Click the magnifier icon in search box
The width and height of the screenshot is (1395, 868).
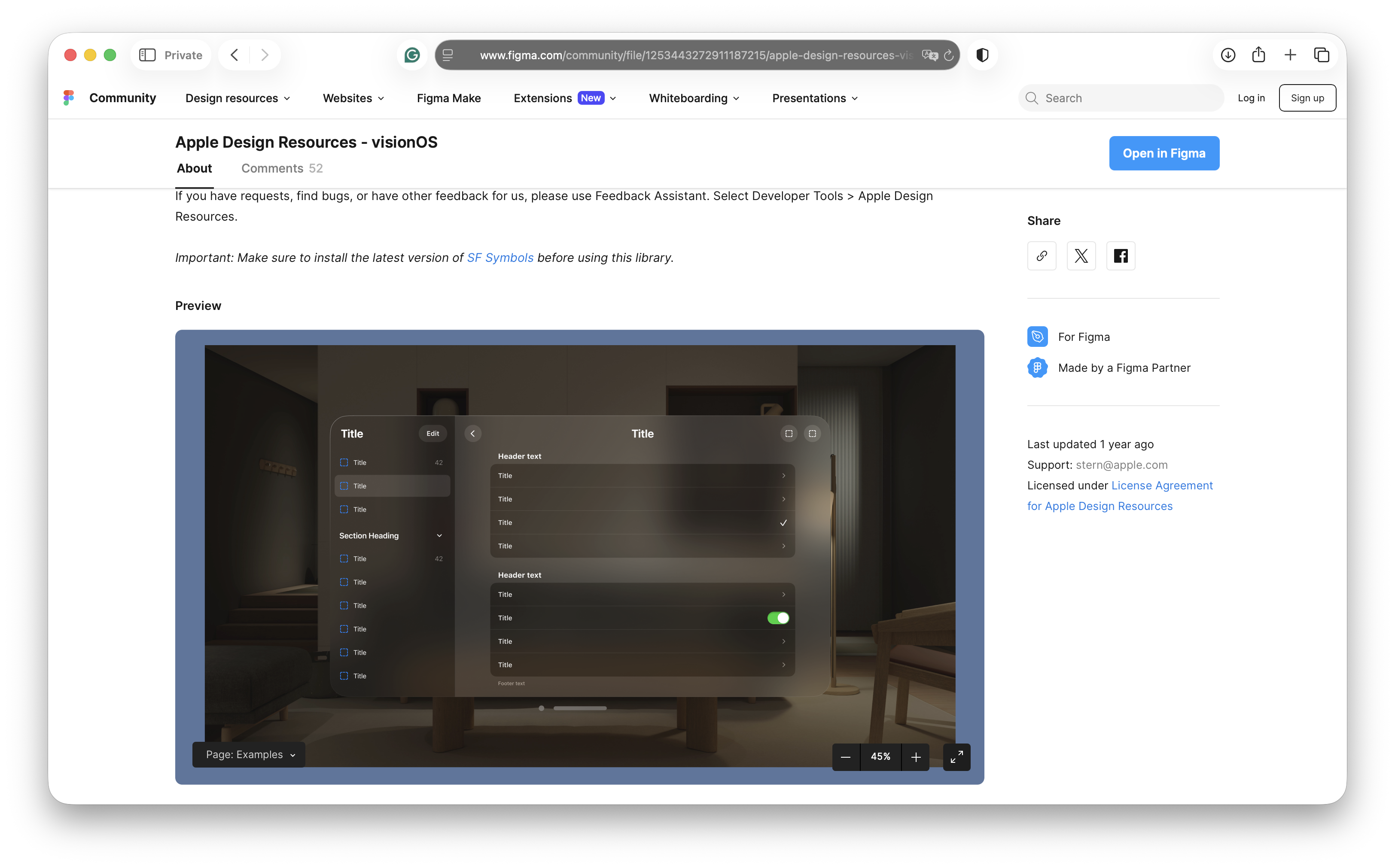pos(1032,98)
